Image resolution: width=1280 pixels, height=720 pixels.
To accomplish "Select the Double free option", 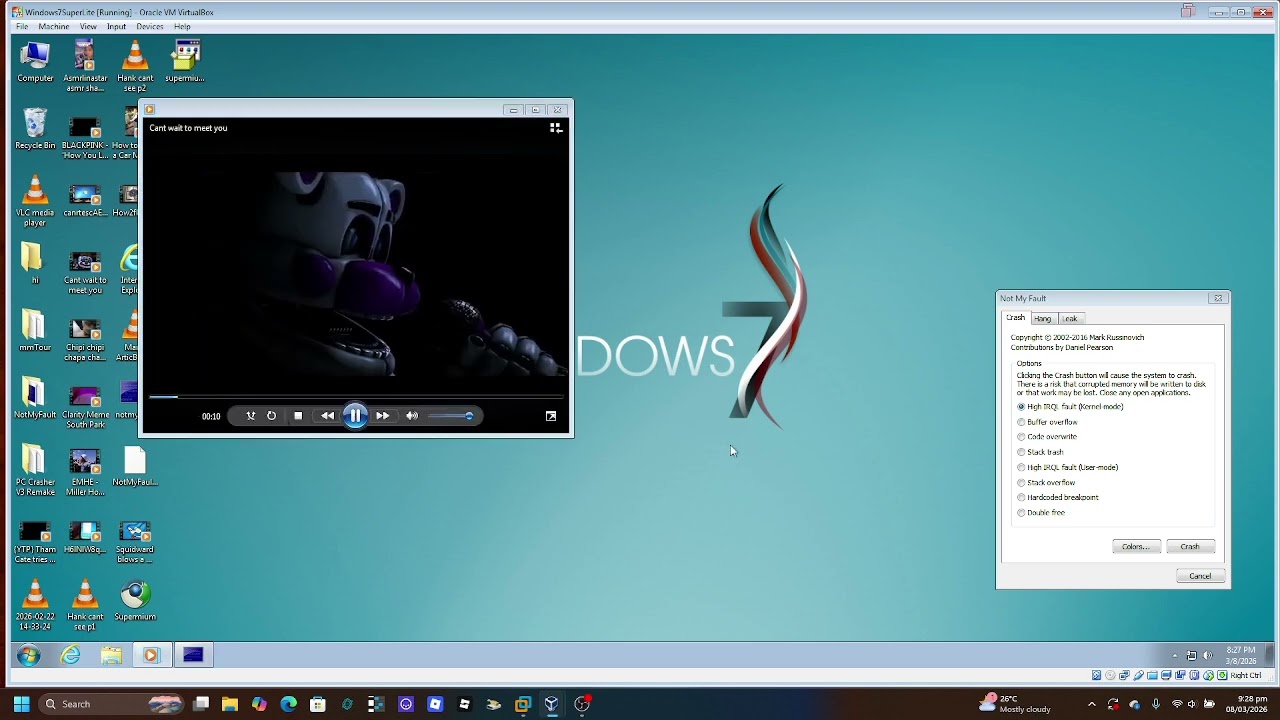I will coord(1041,512).
